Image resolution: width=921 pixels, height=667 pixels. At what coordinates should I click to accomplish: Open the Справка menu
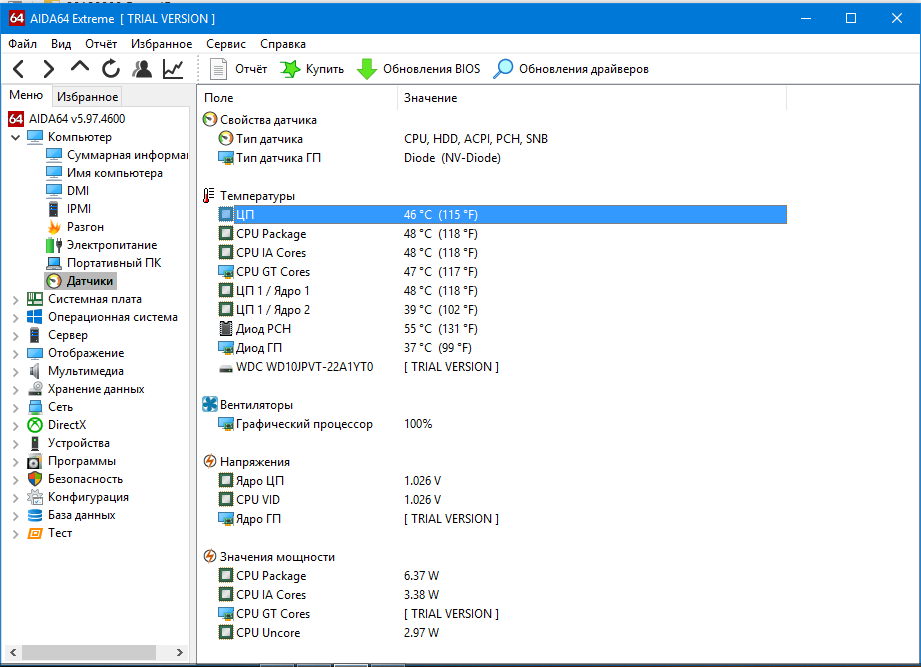283,44
